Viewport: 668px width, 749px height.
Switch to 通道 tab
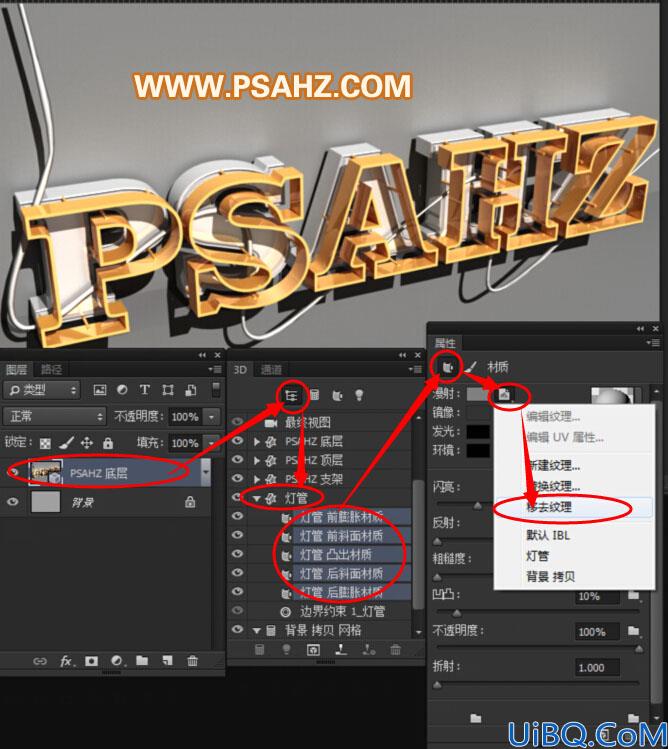[271, 370]
